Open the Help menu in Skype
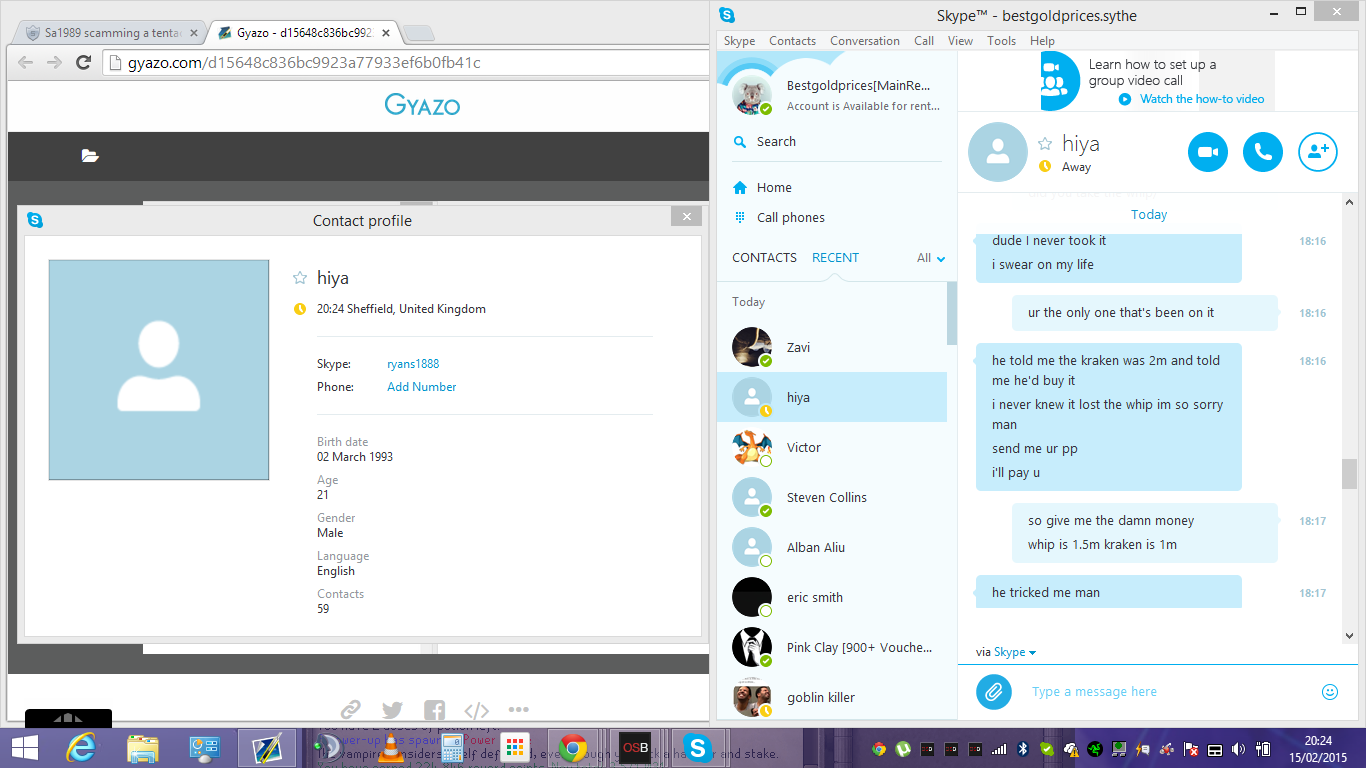 click(1042, 41)
